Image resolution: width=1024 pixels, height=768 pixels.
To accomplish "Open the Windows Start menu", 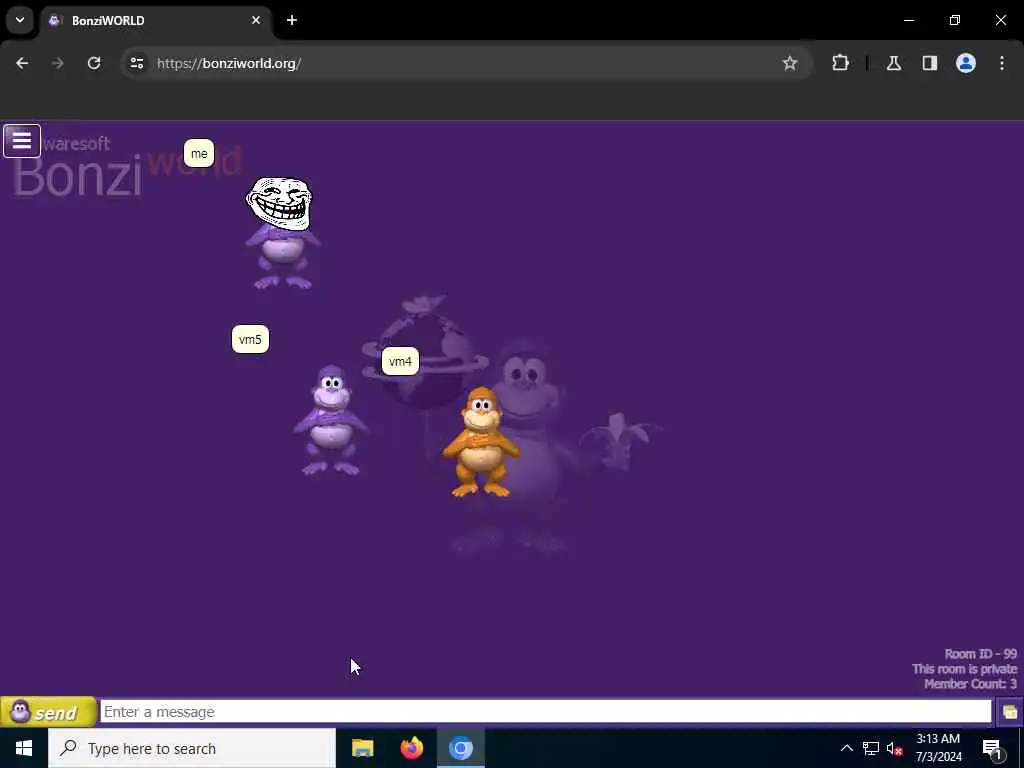I will click(x=24, y=748).
